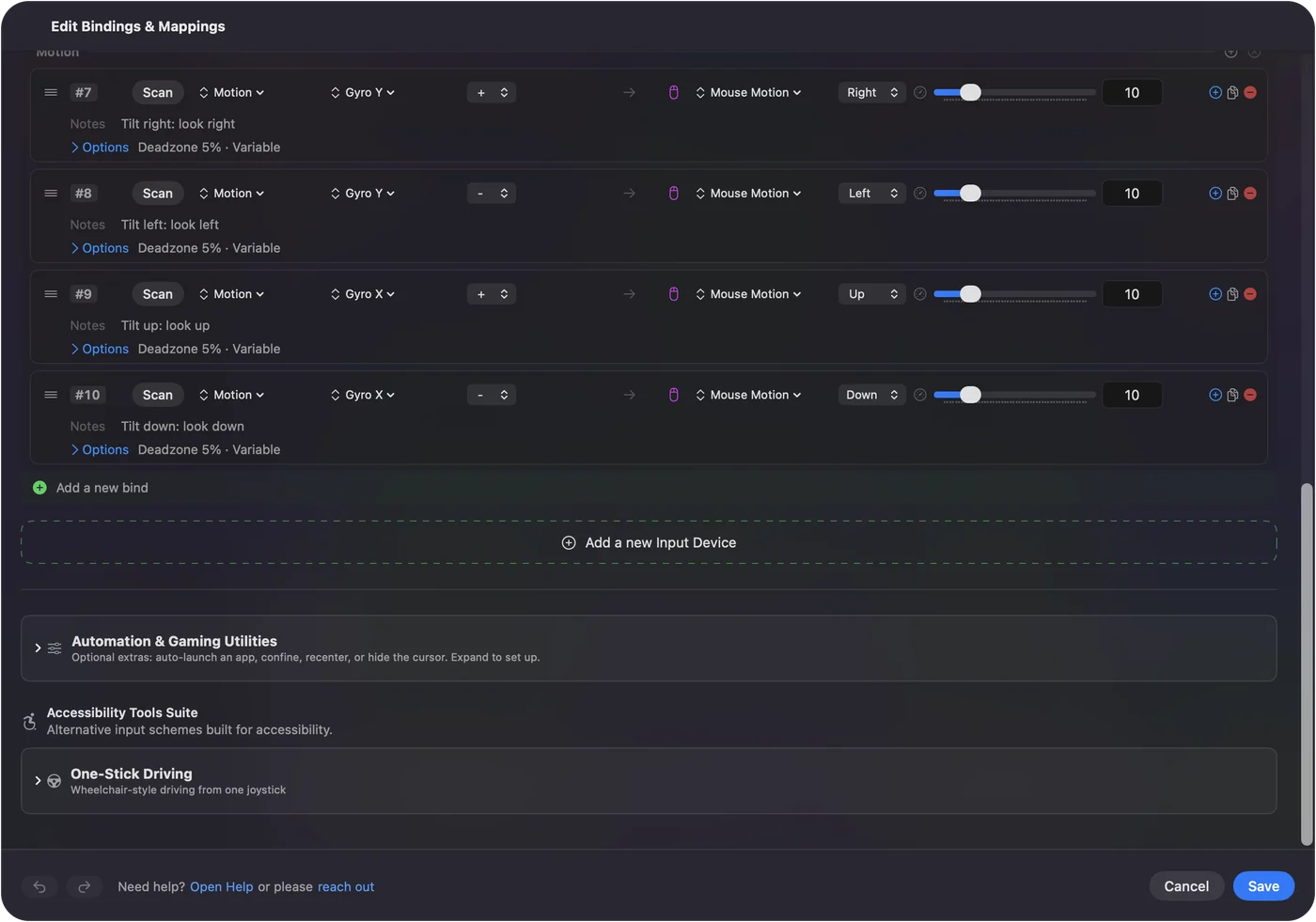1316x922 pixels.
Task: Click the Scan button on bind #9
Action: pos(157,294)
